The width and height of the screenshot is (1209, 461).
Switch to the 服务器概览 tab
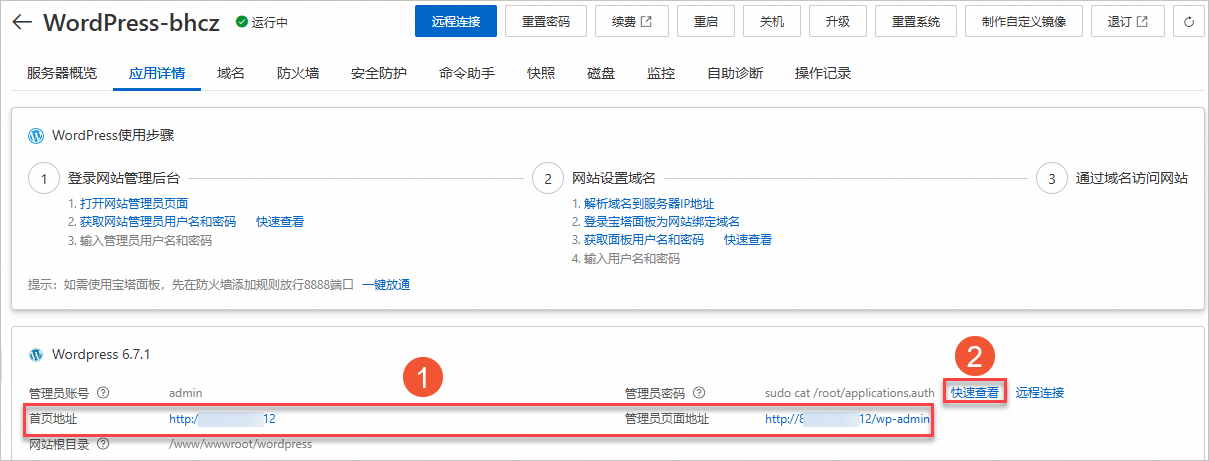pyautogui.click(x=62, y=73)
